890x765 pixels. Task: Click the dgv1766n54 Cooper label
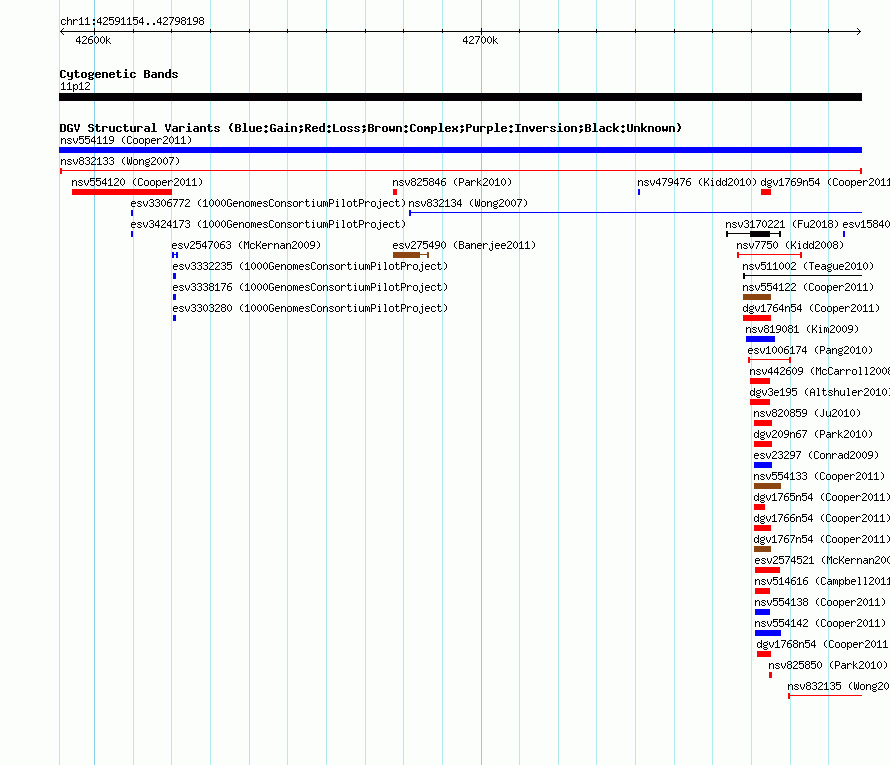point(821,518)
